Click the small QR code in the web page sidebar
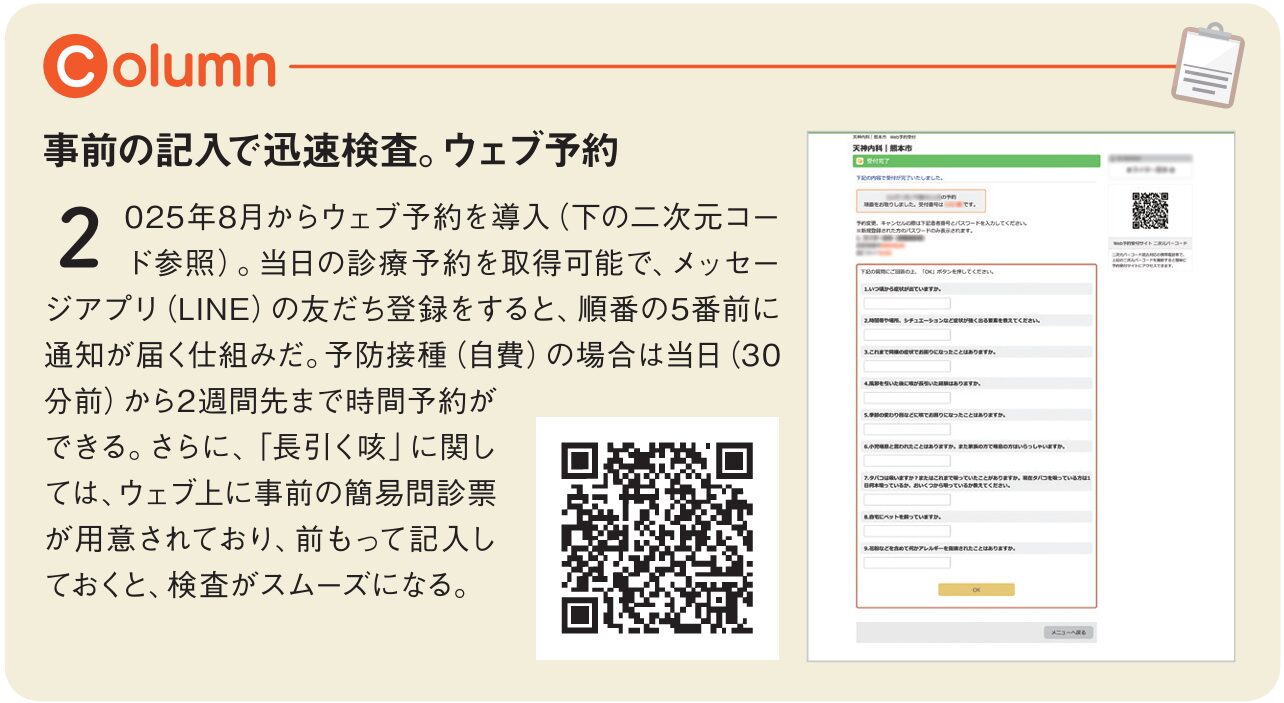Image resolution: width=1284 pixels, height=703 pixels. click(x=1149, y=210)
